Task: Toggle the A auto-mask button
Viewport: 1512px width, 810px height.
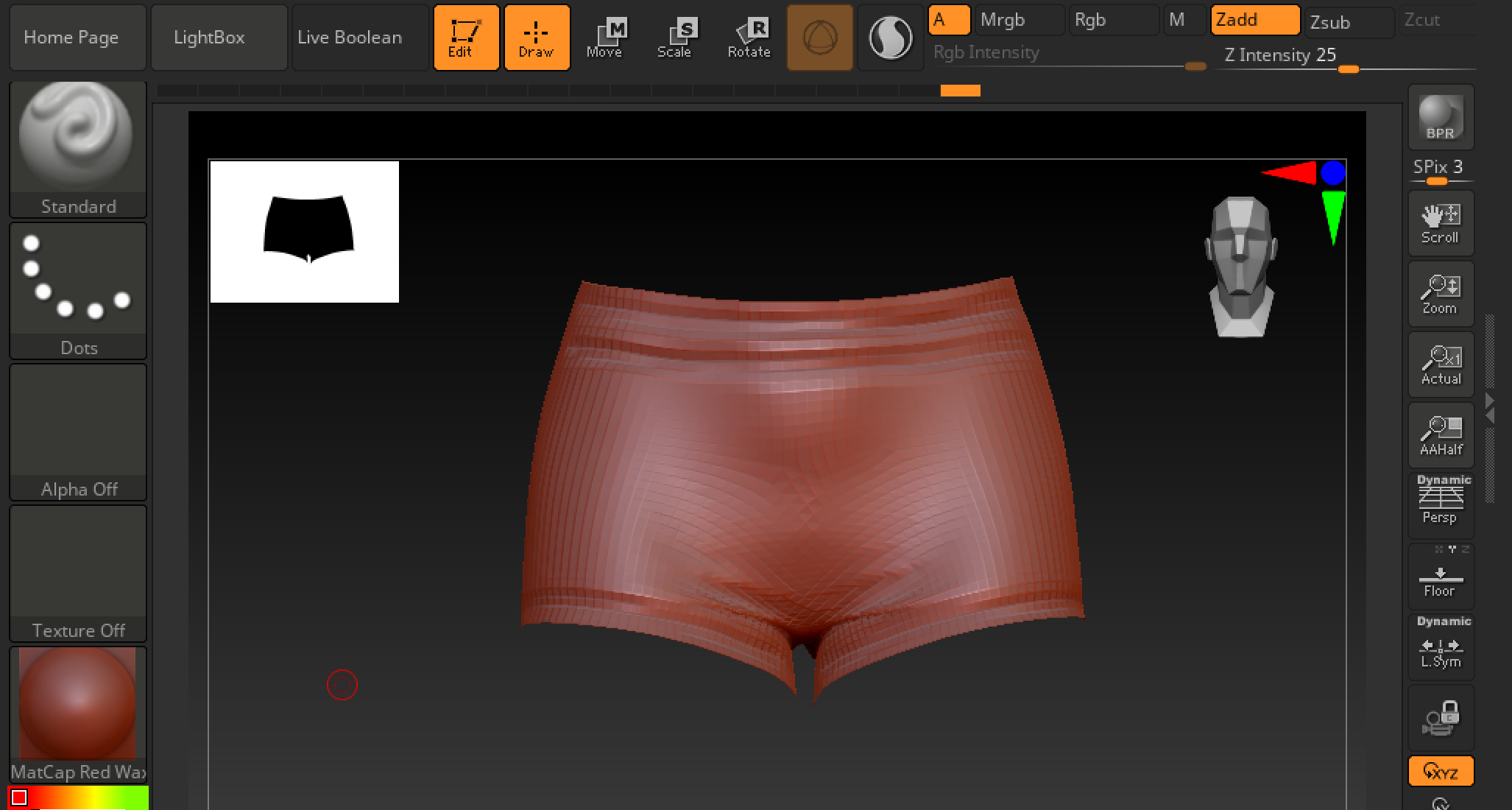Action: [x=949, y=20]
